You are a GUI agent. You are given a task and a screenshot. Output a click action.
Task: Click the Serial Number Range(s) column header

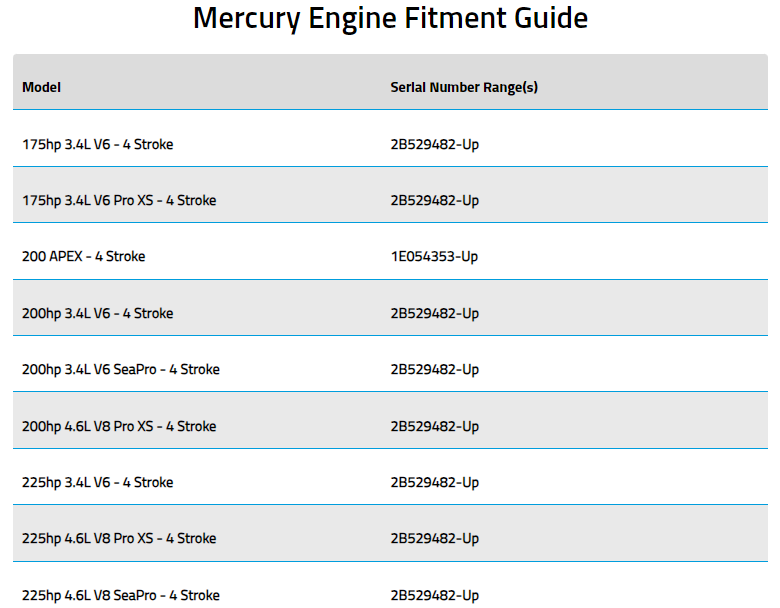pos(464,87)
